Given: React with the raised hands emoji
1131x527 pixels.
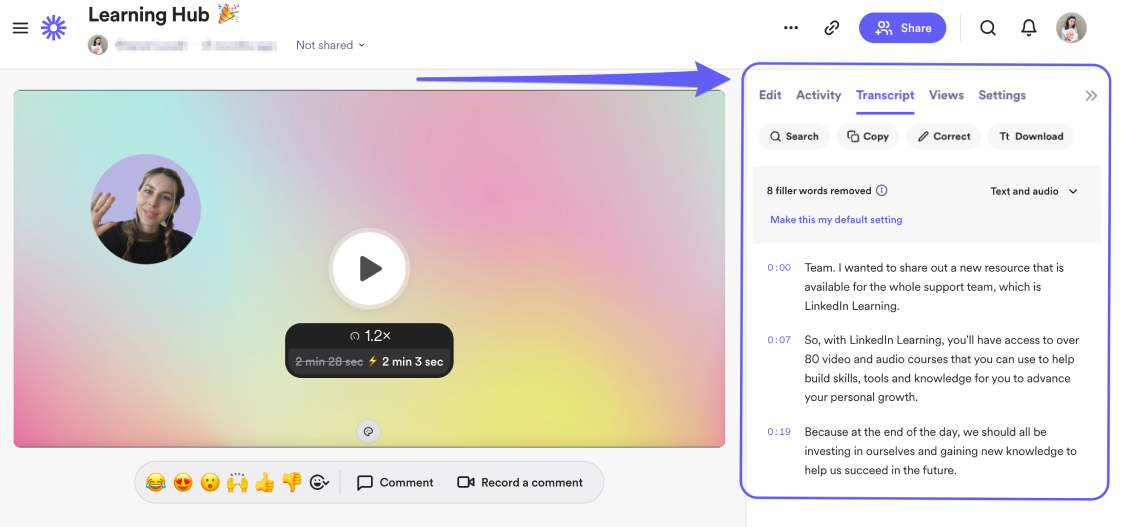Looking at the screenshot, I should (237, 482).
